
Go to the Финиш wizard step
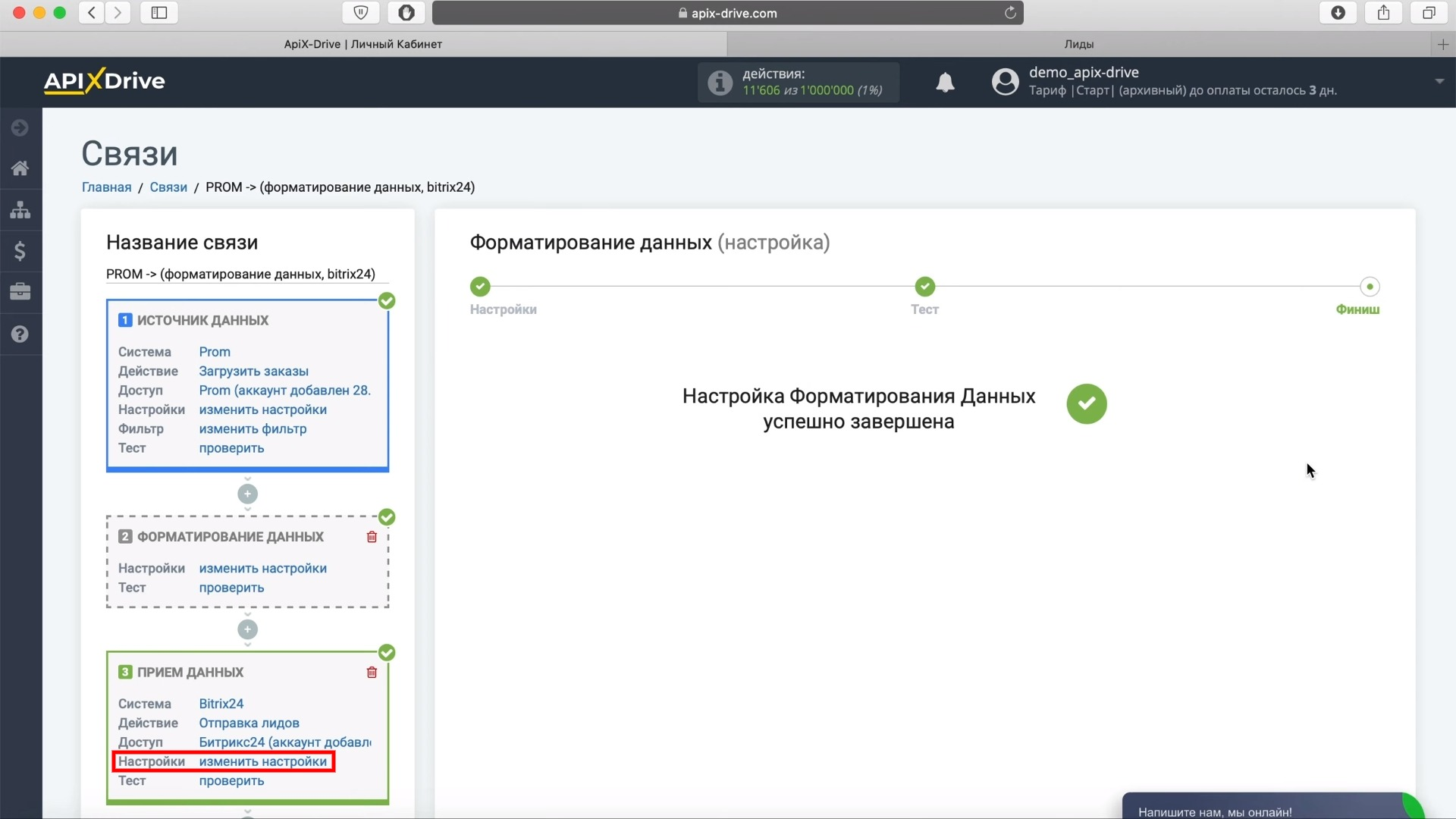point(1370,287)
